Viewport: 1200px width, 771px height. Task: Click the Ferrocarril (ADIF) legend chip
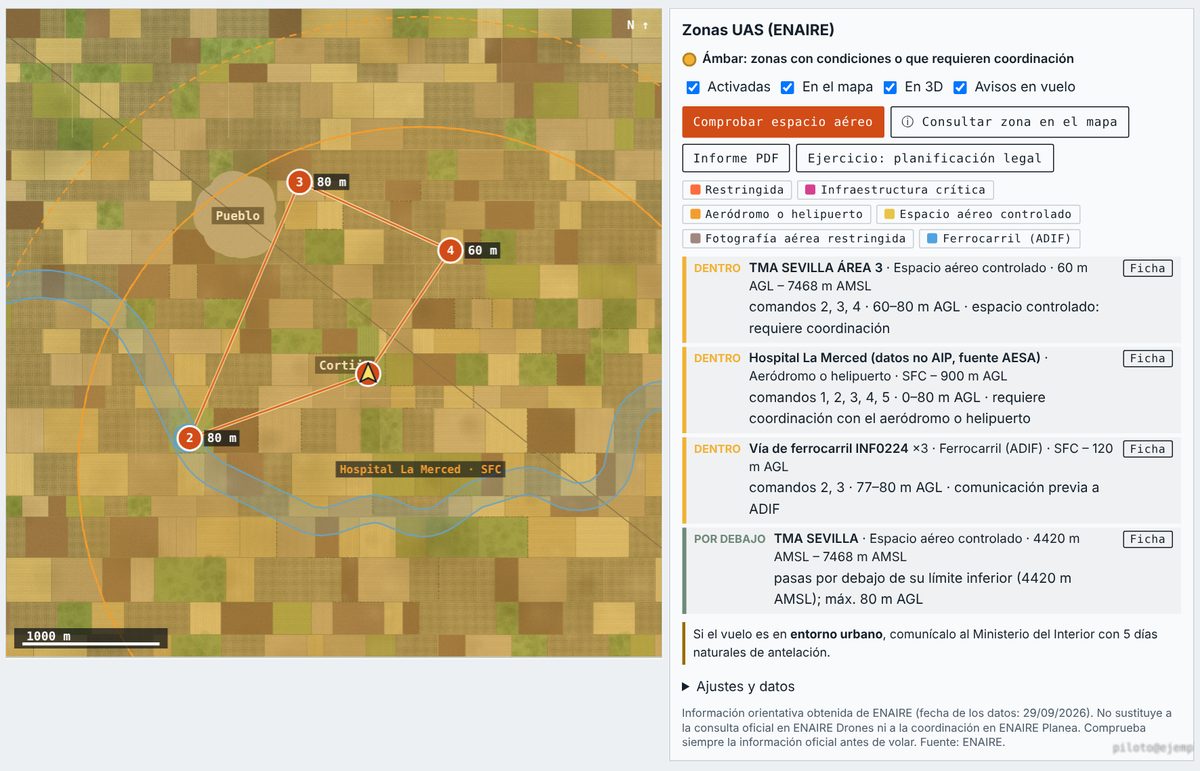[x=1000, y=239]
